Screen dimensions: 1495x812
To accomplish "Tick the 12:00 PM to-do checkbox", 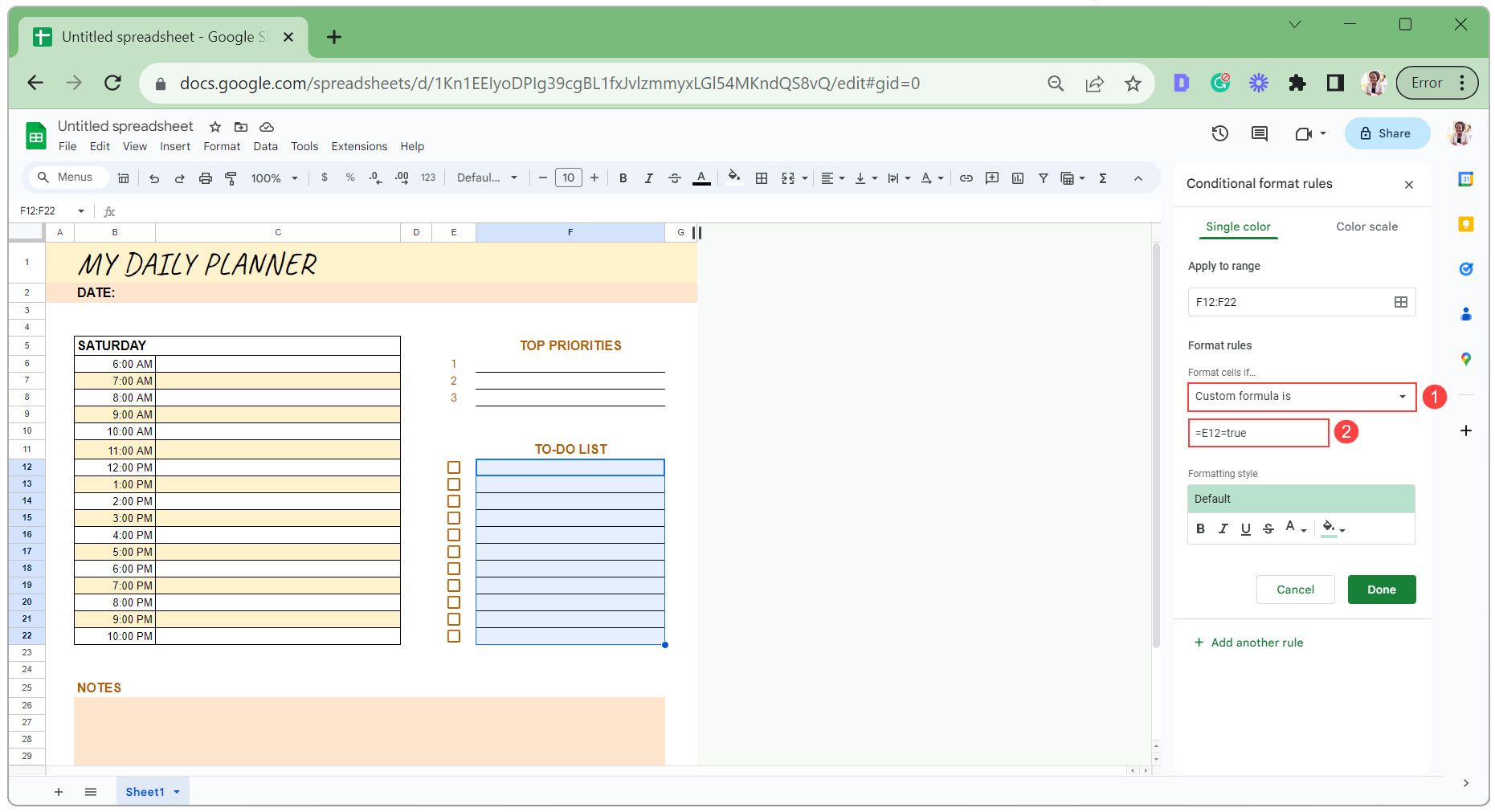I will pos(455,467).
